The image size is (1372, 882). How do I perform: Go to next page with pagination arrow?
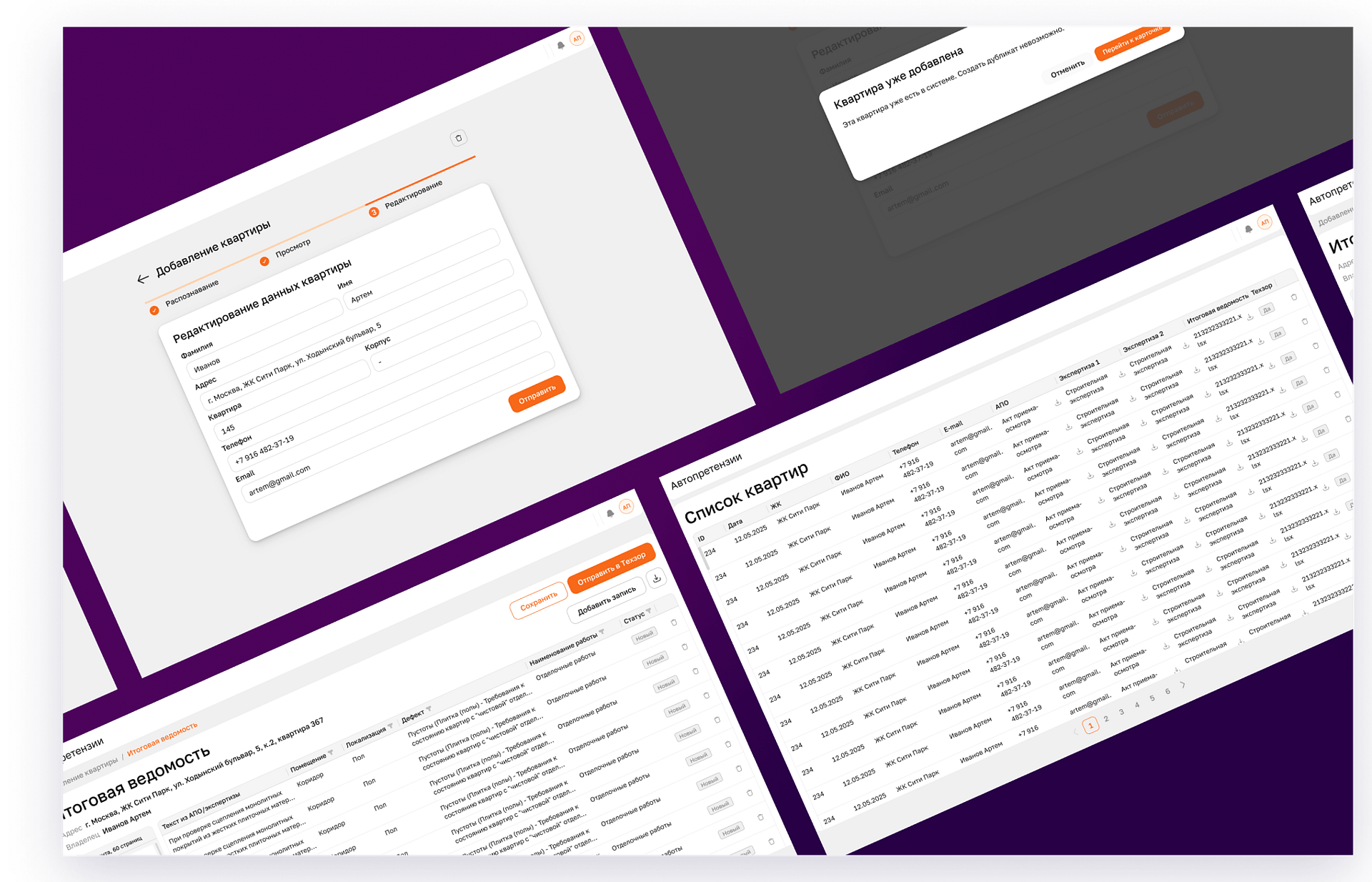point(1183,685)
